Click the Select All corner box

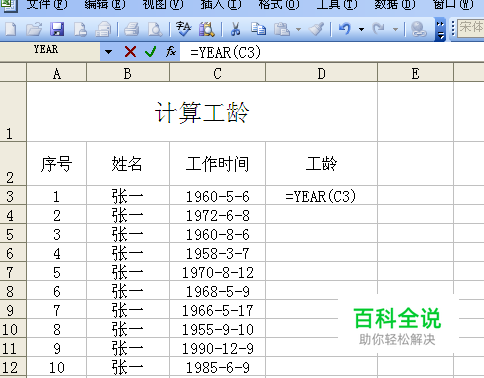point(13,73)
